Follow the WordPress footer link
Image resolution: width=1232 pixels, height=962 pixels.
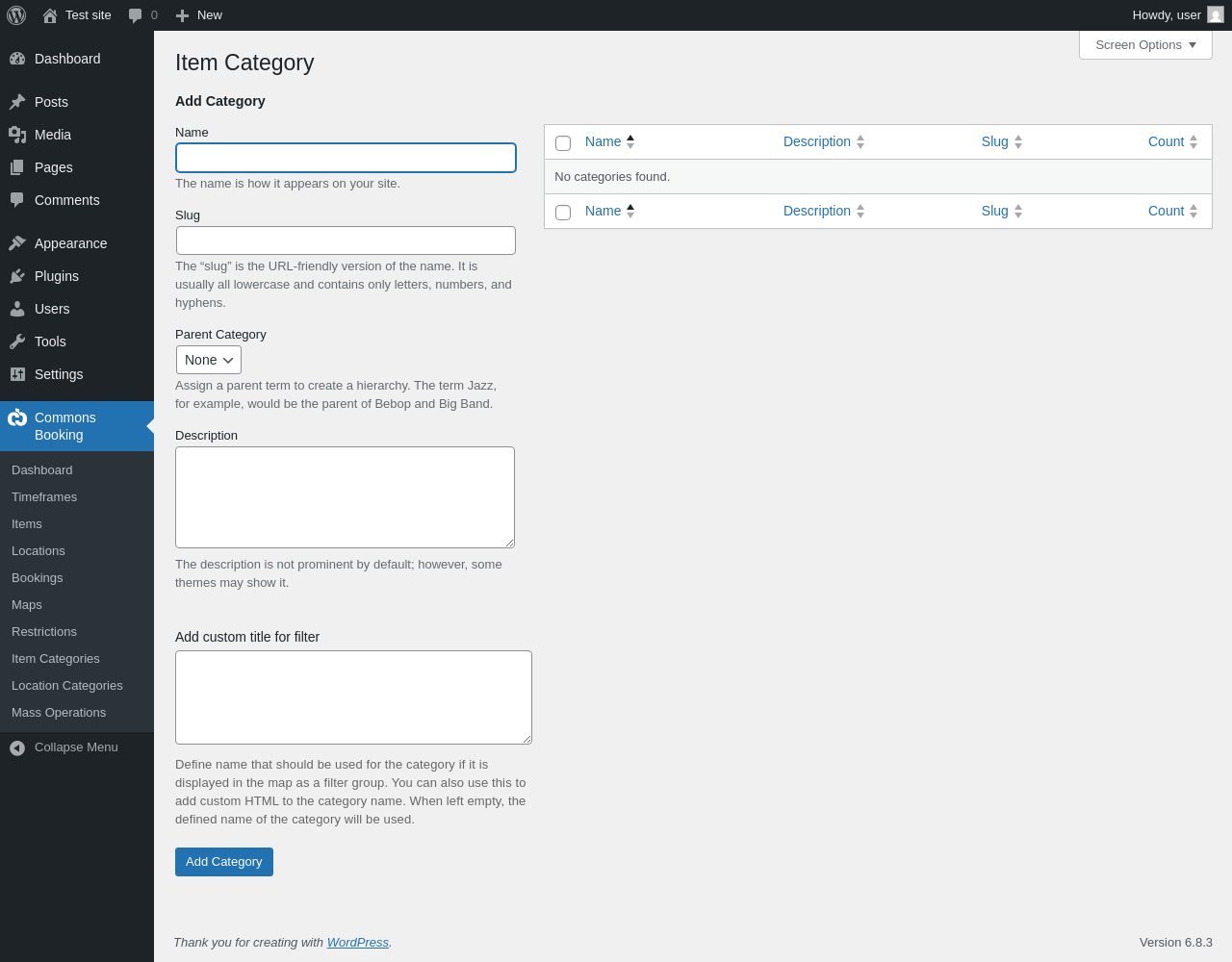click(x=357, y=943)
